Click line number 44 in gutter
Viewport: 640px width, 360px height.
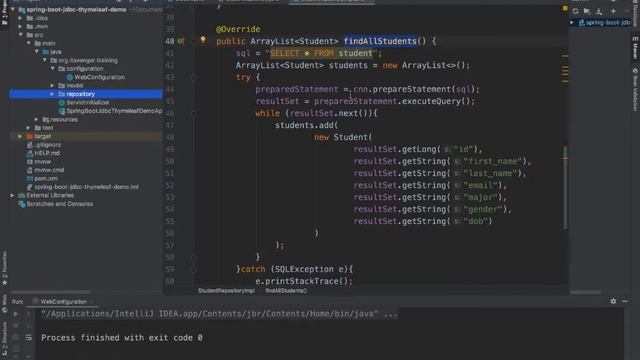[170, 89]
